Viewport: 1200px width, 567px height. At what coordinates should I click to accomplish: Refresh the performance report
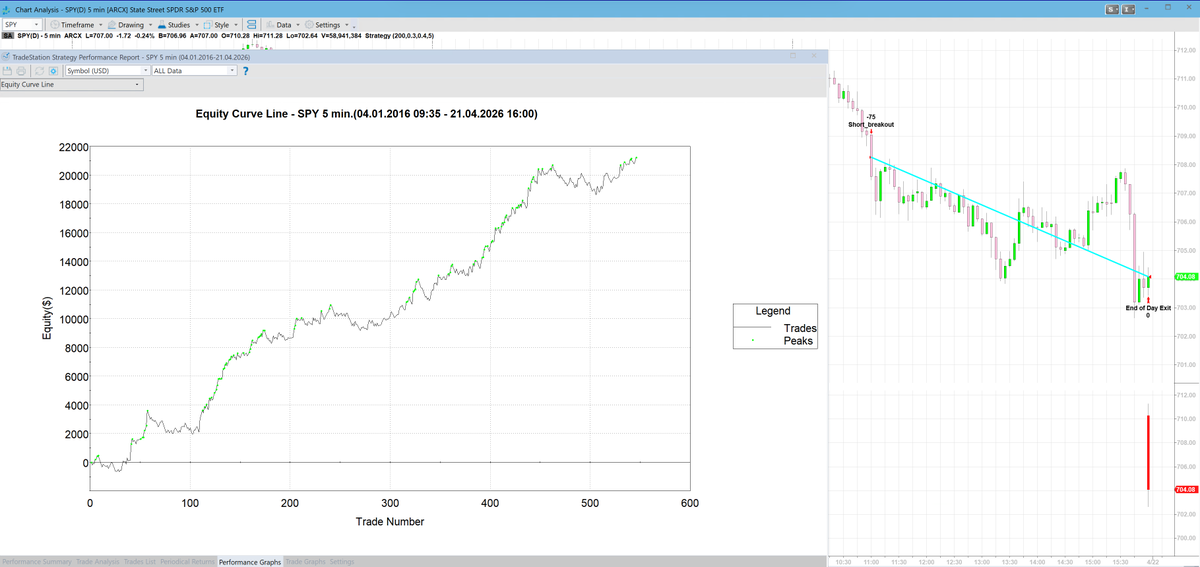pos(40,71)
